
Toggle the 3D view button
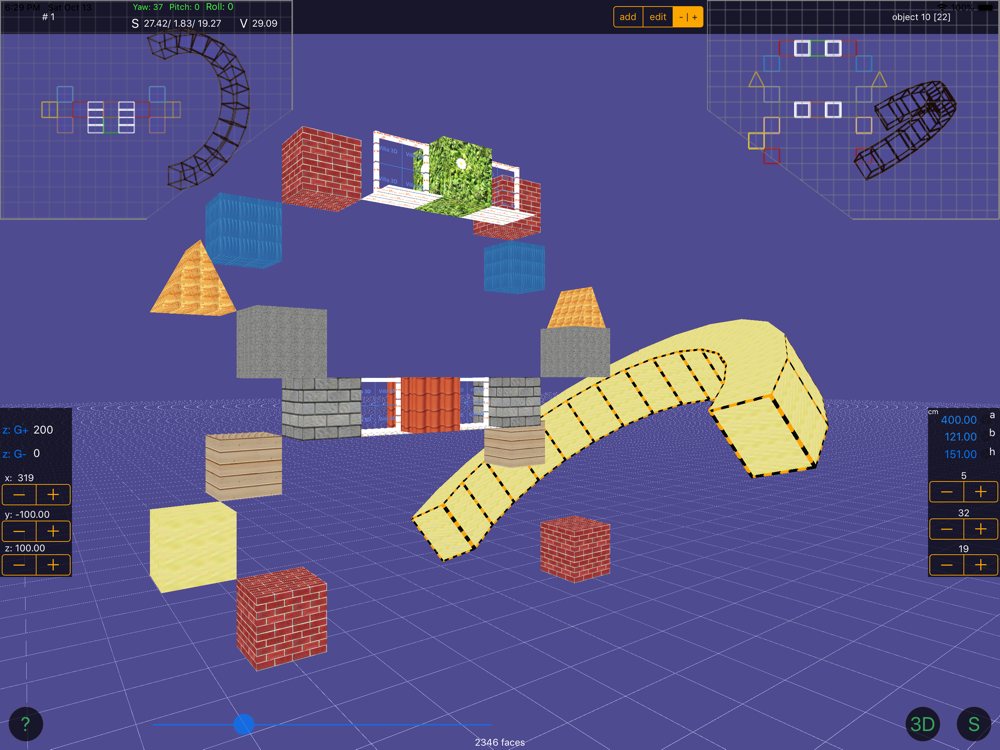coord(922,724)
